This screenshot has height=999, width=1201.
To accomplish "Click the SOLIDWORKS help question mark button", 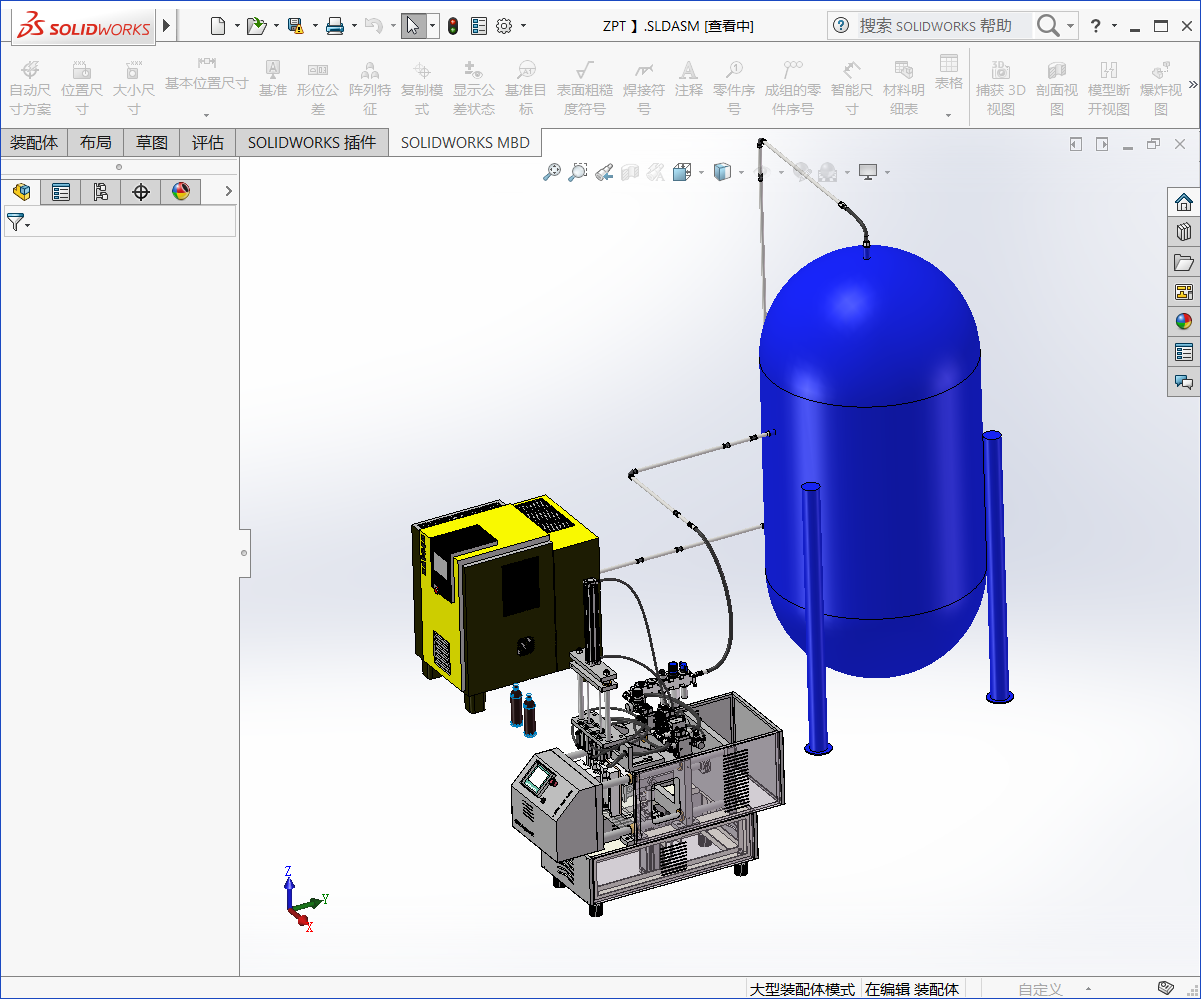I will (x=1096, y=24).
